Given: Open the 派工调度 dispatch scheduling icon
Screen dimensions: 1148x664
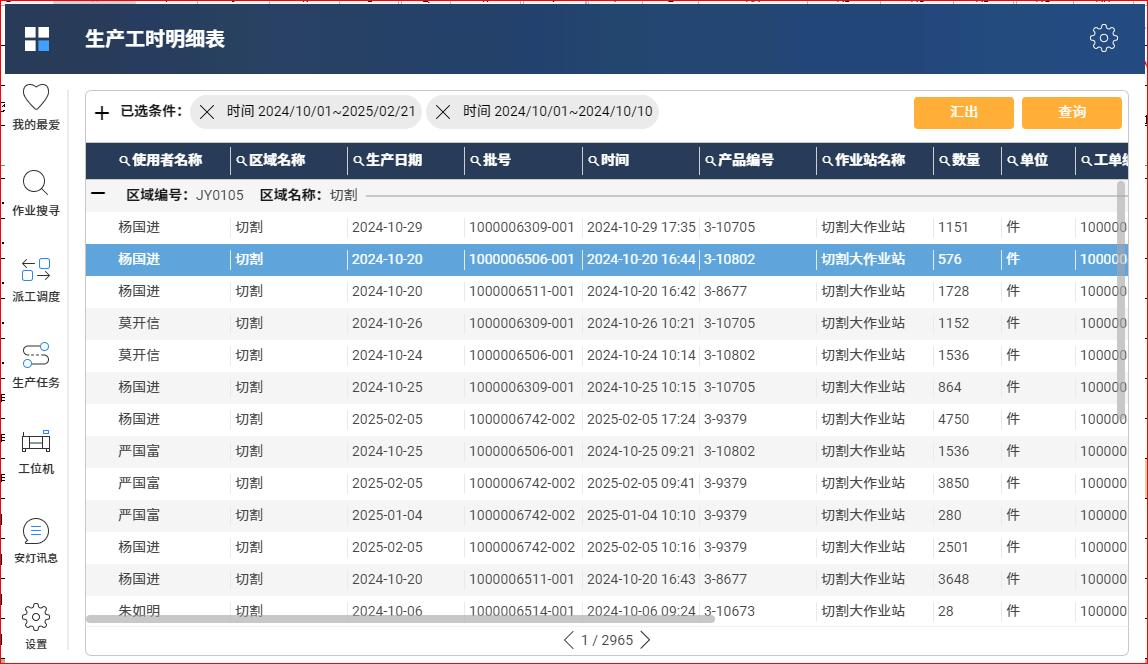Looking at the screenshot, I should [x=36, y=270].
